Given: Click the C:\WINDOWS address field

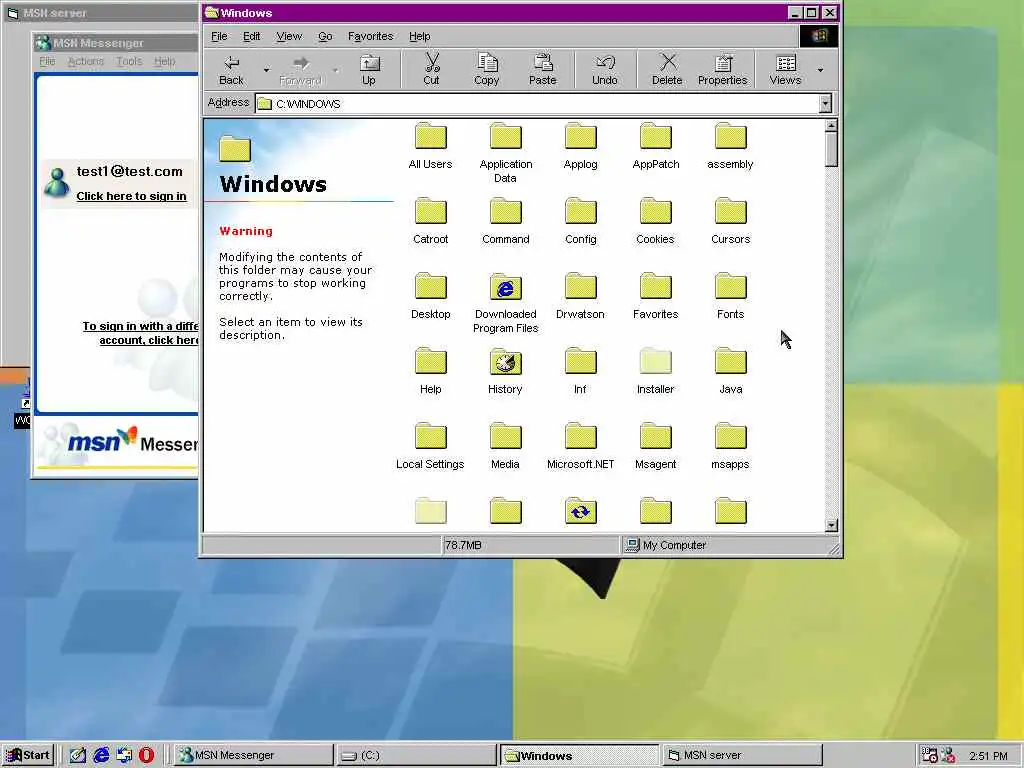Looking at the screenshot, I should point(537,103).
